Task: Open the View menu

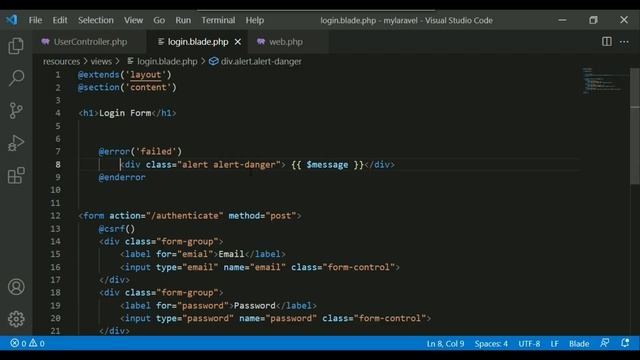Action: [133, 20]
